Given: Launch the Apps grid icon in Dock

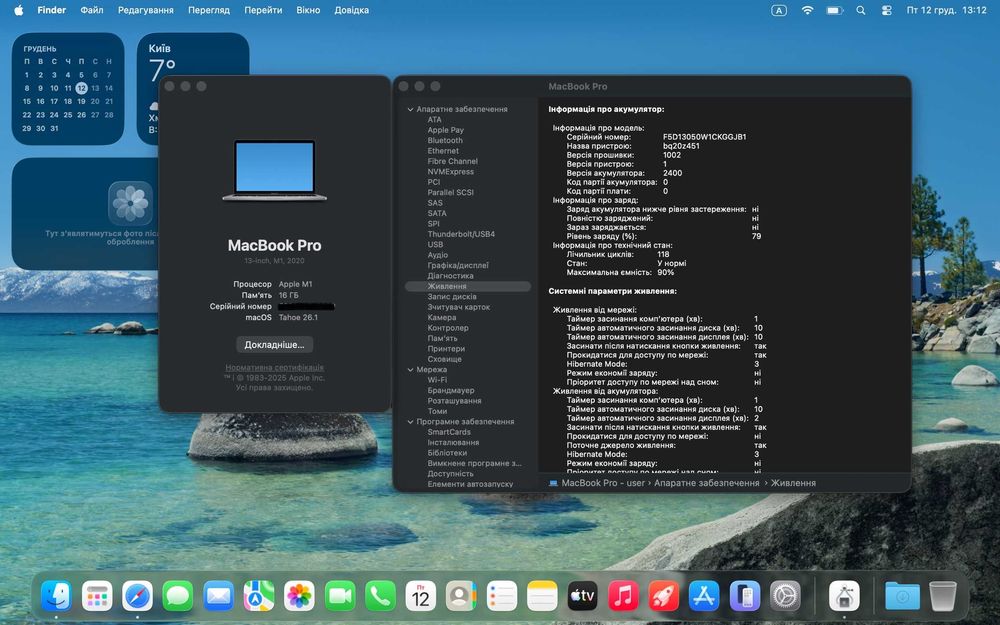Looking at the screenshot, I should tap(97, 597).
